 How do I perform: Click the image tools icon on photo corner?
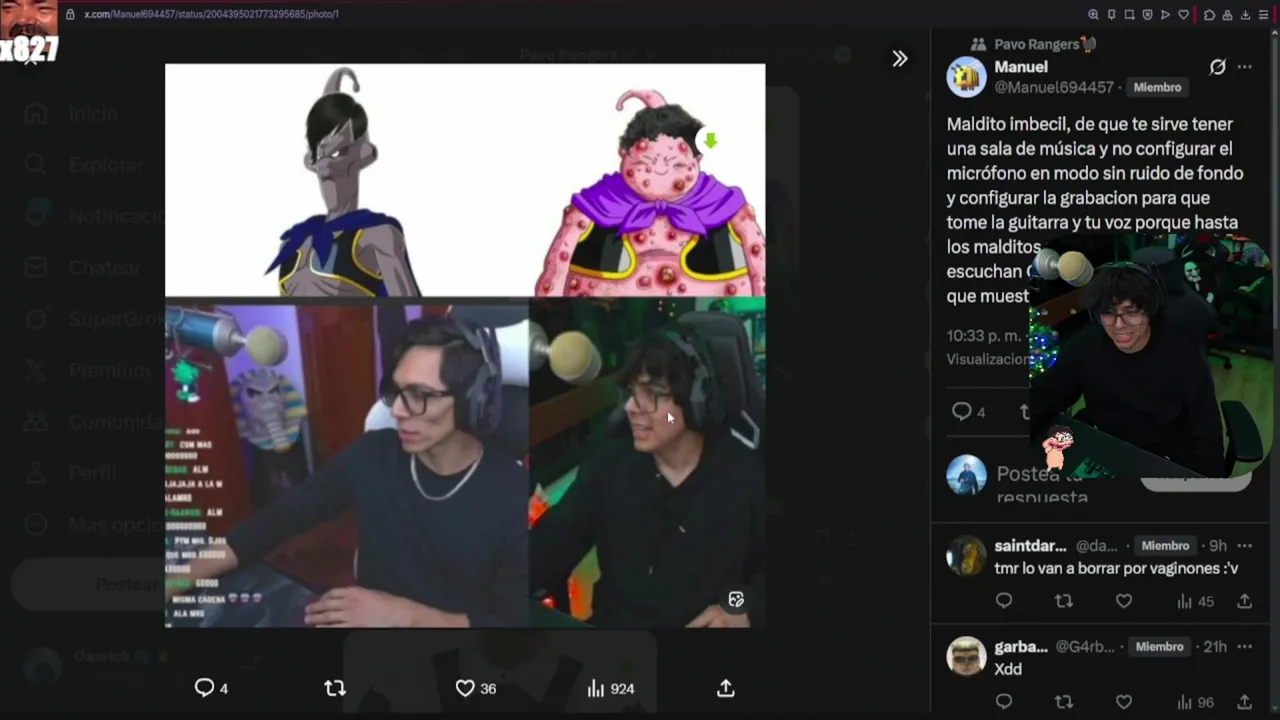coord(736,599)
